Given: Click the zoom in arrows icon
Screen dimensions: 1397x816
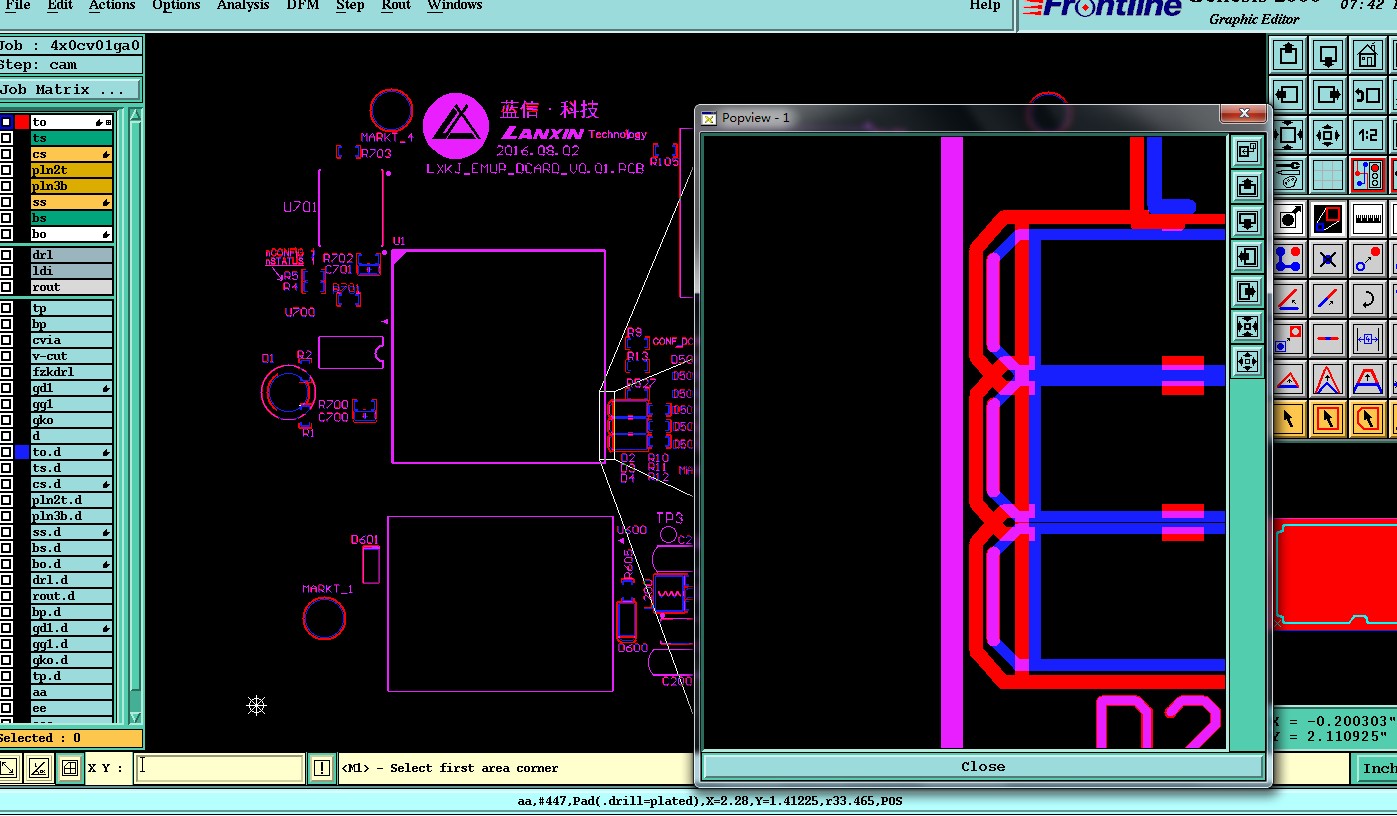Looking at the screenshot, I should point(1289,134).
